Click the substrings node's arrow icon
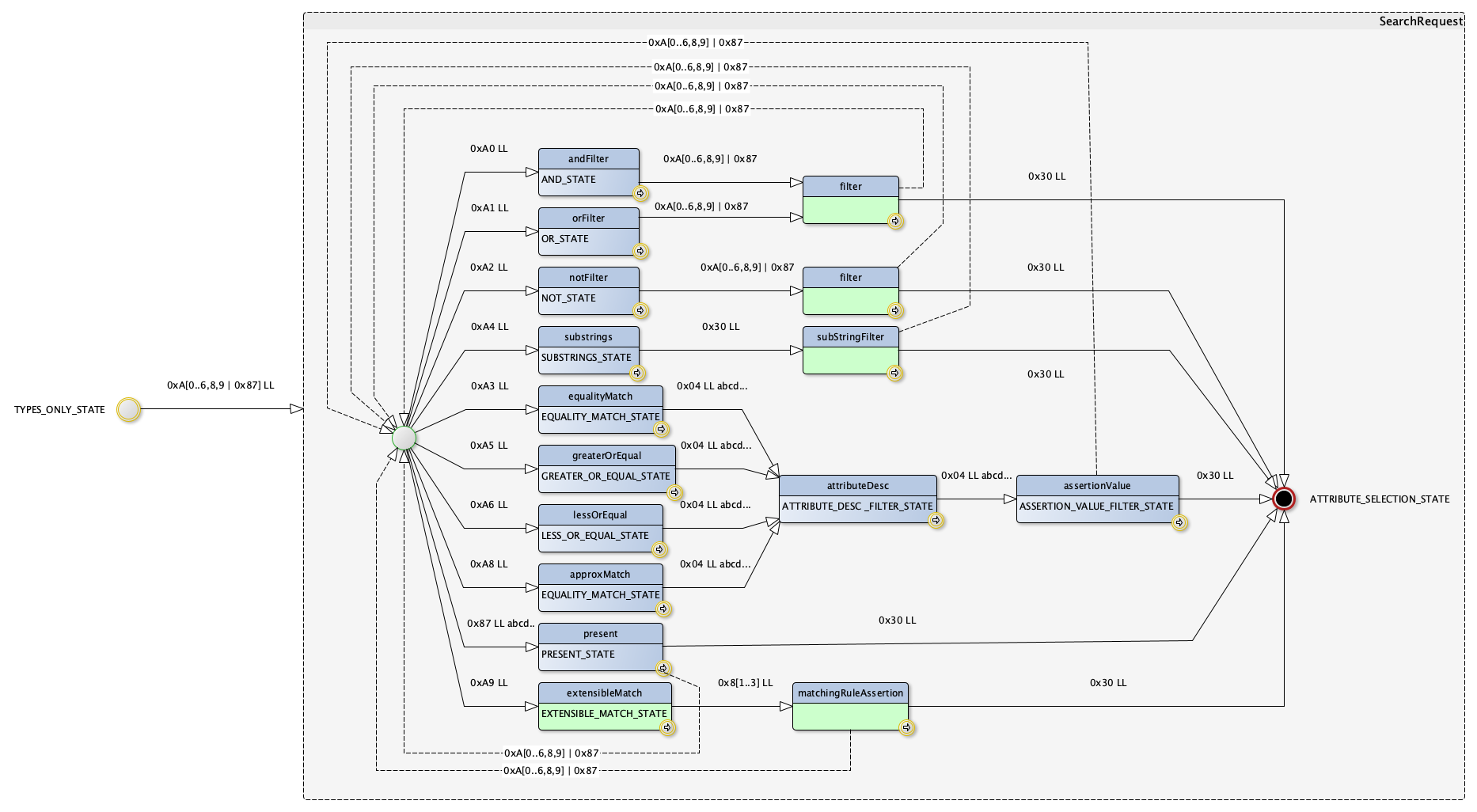The height and width of the screenshot is (812, 1477). 636,373
